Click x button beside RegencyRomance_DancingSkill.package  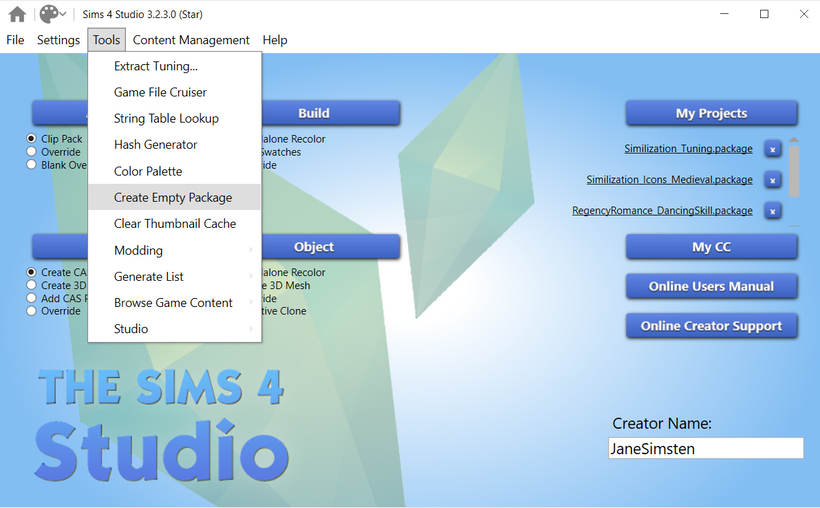tap(772, 211)
